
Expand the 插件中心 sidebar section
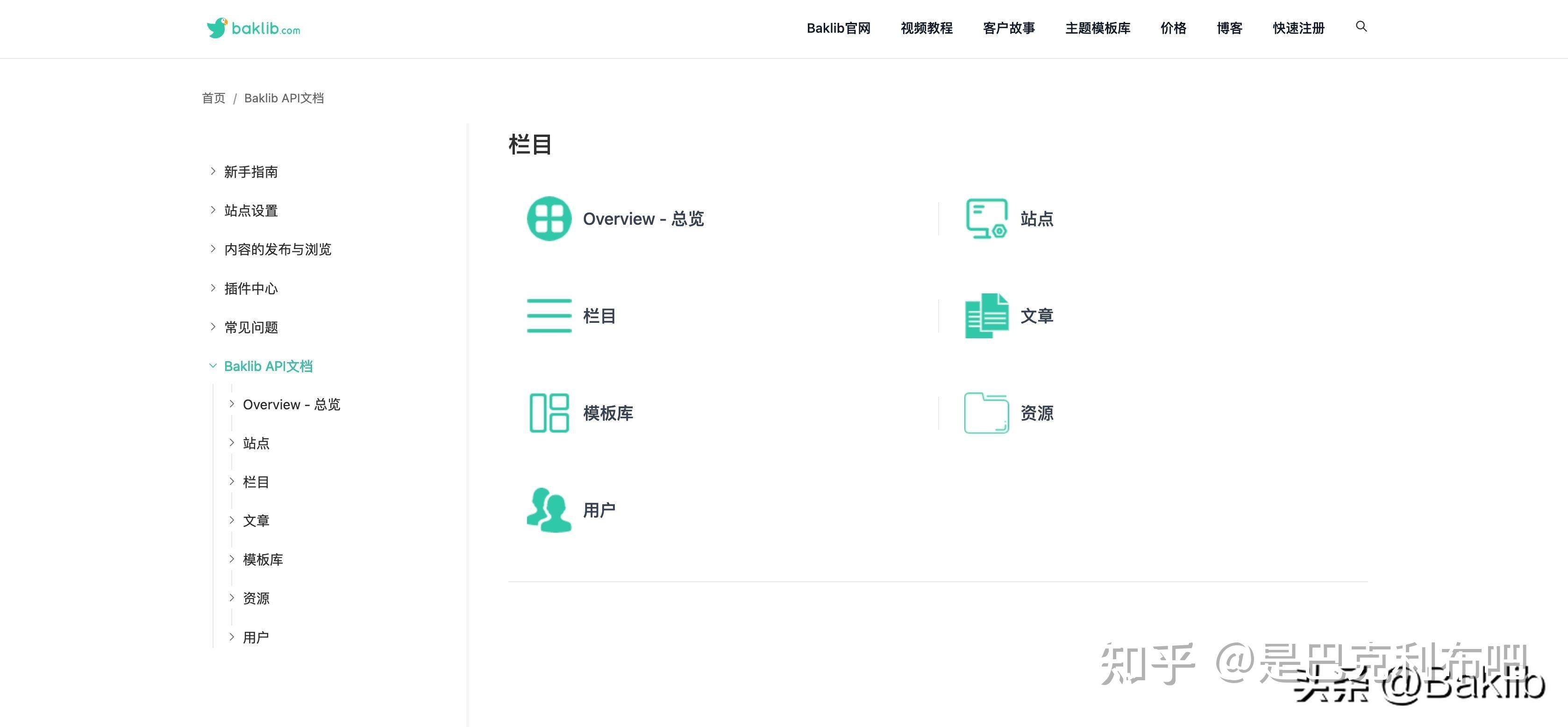pos(213,288)
